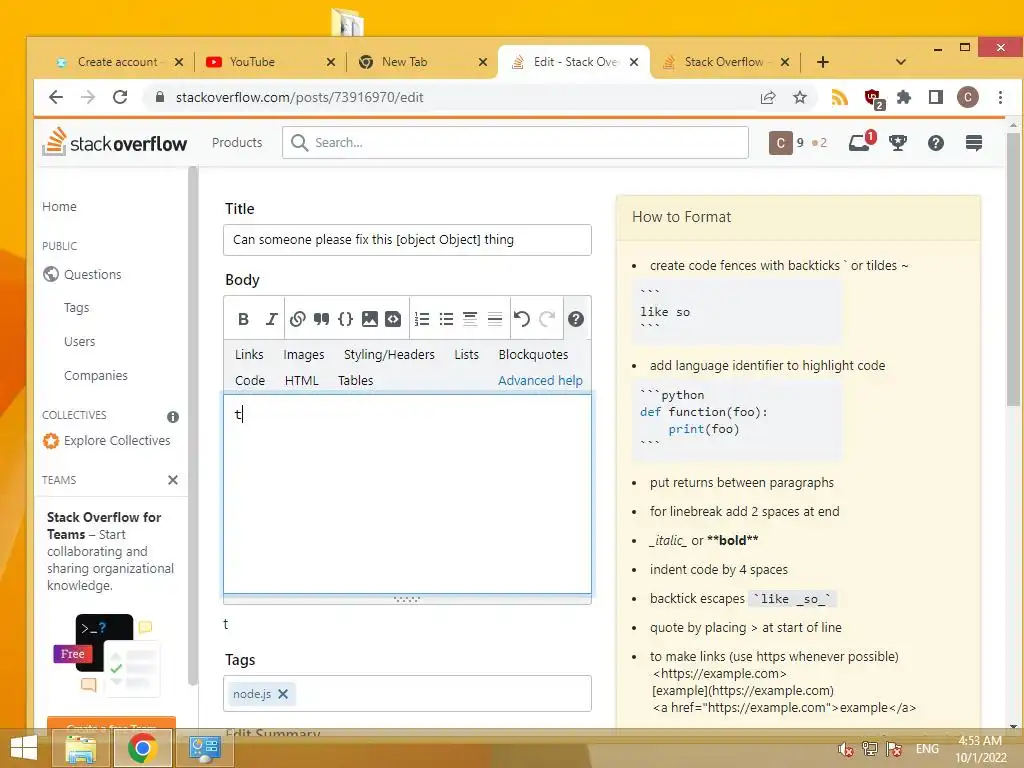Apply bold formatting in the editor toolbar

click(244, 319)
